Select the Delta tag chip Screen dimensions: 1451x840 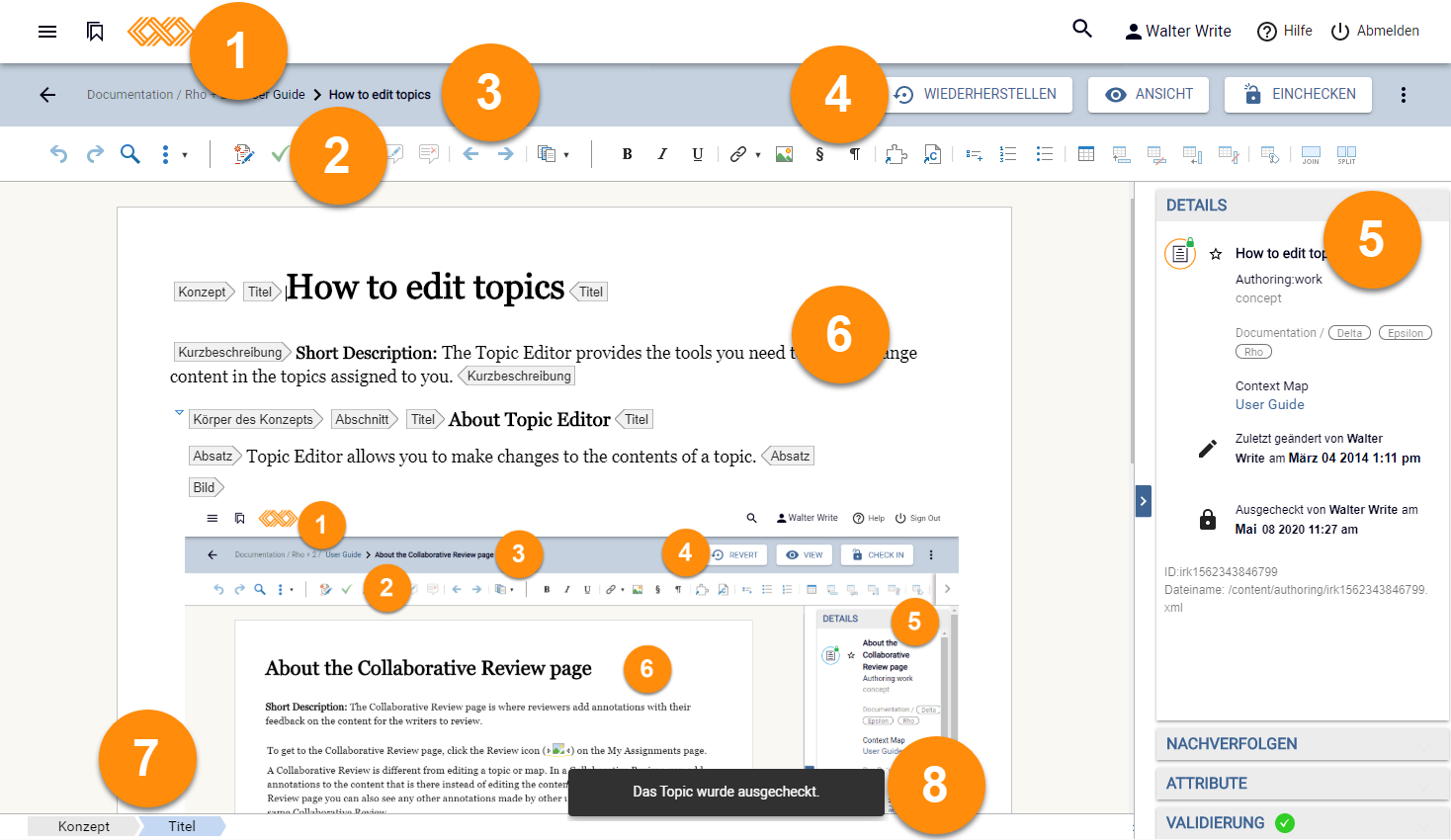[x=1349, y=333]
